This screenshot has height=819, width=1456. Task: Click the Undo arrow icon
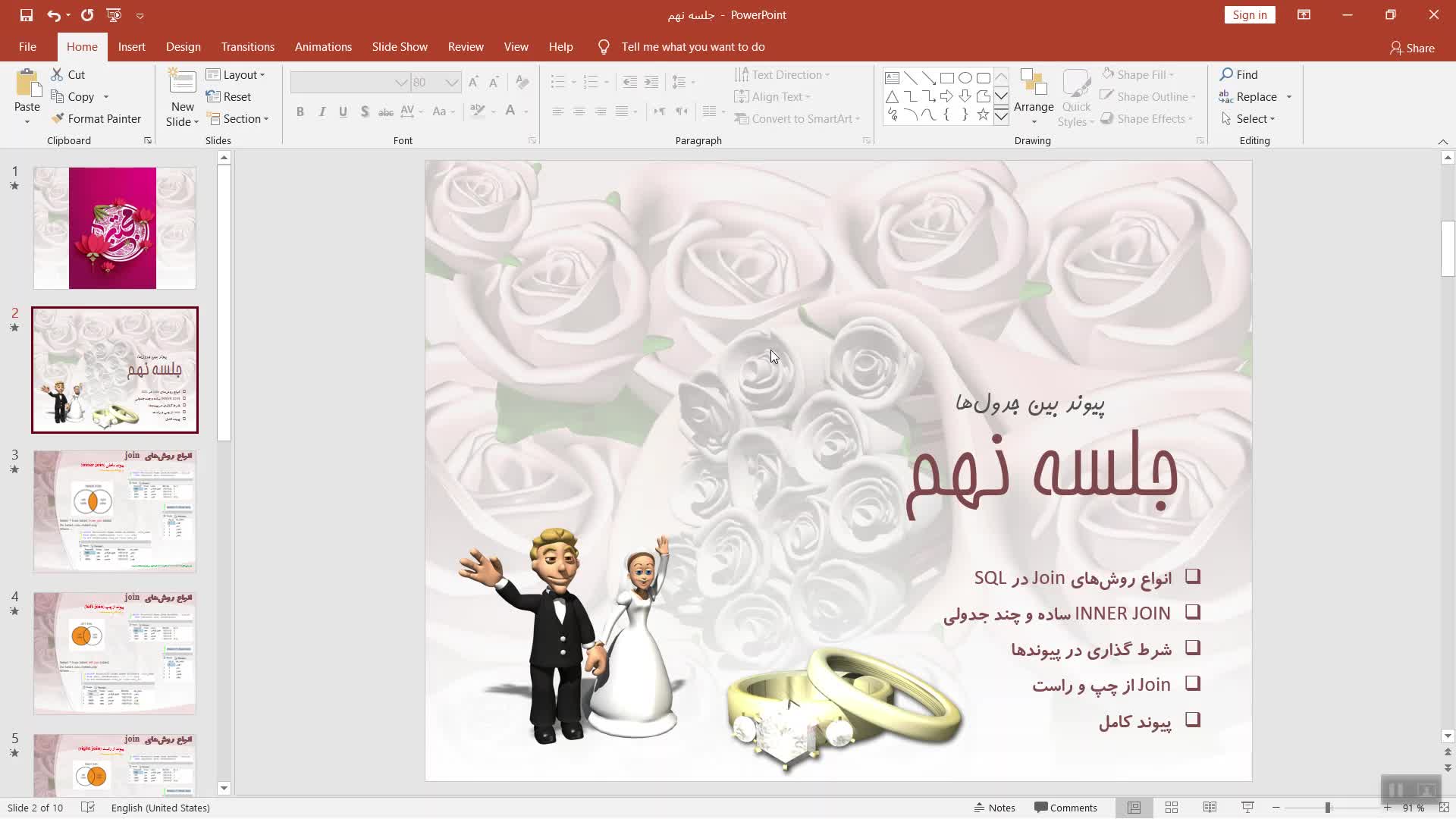53,15
